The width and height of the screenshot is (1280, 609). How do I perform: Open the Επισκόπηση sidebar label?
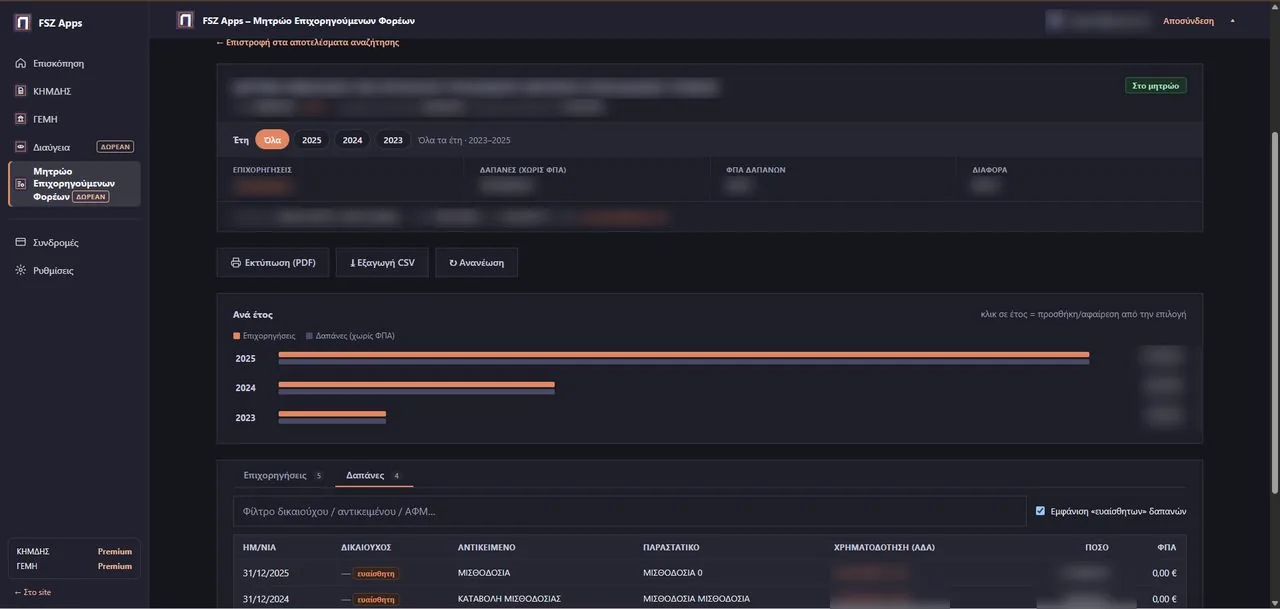[58, 63]
